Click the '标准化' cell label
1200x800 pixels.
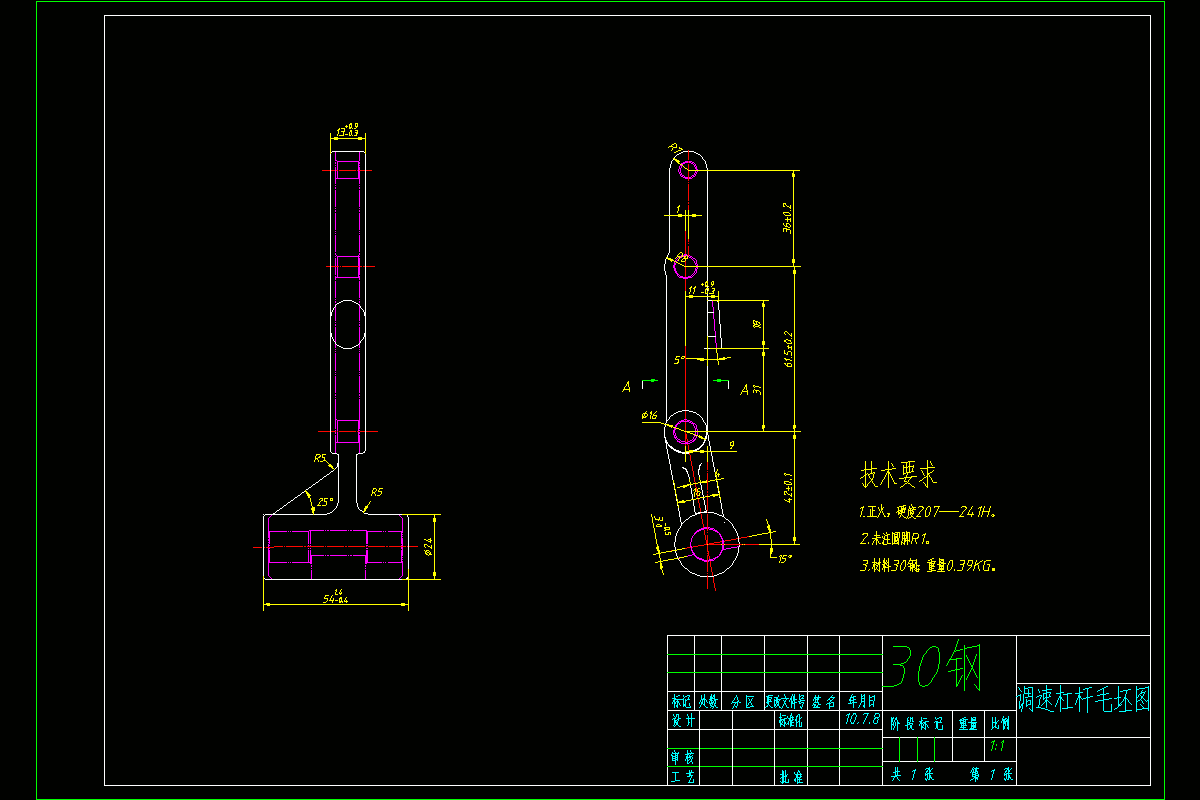[x=791, y=720]
